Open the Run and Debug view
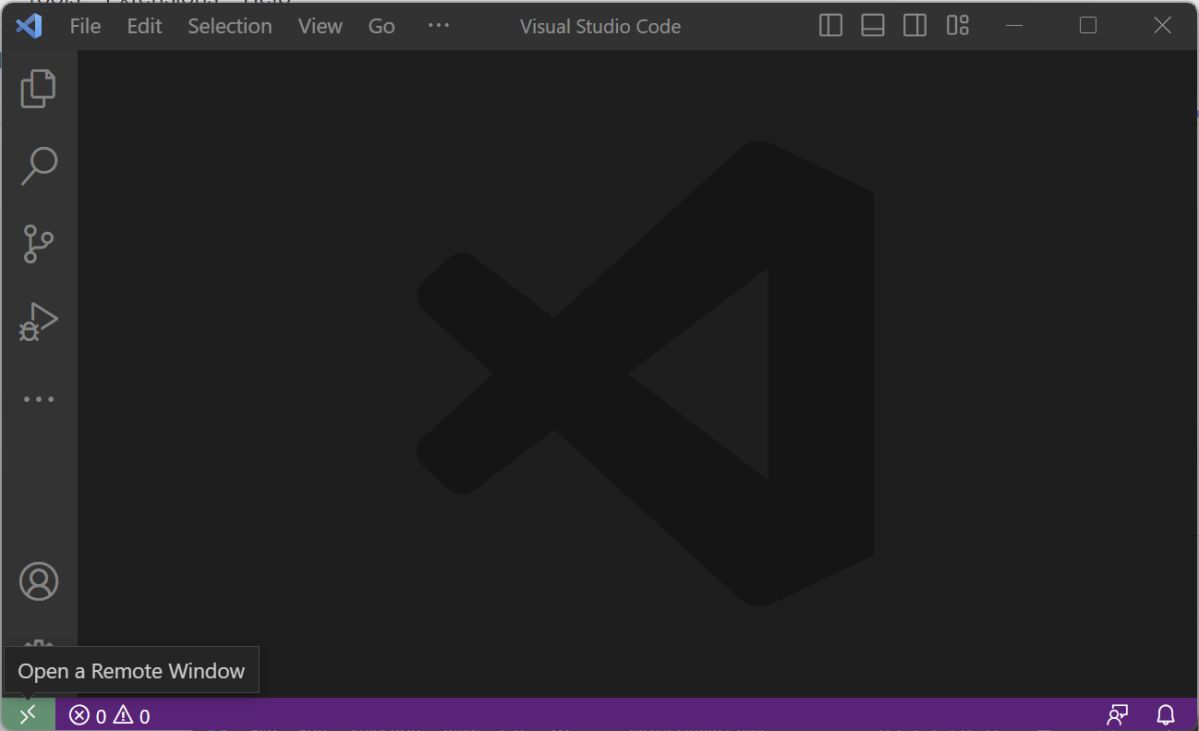Screen dimensions: 1199x731 [38, 321]
